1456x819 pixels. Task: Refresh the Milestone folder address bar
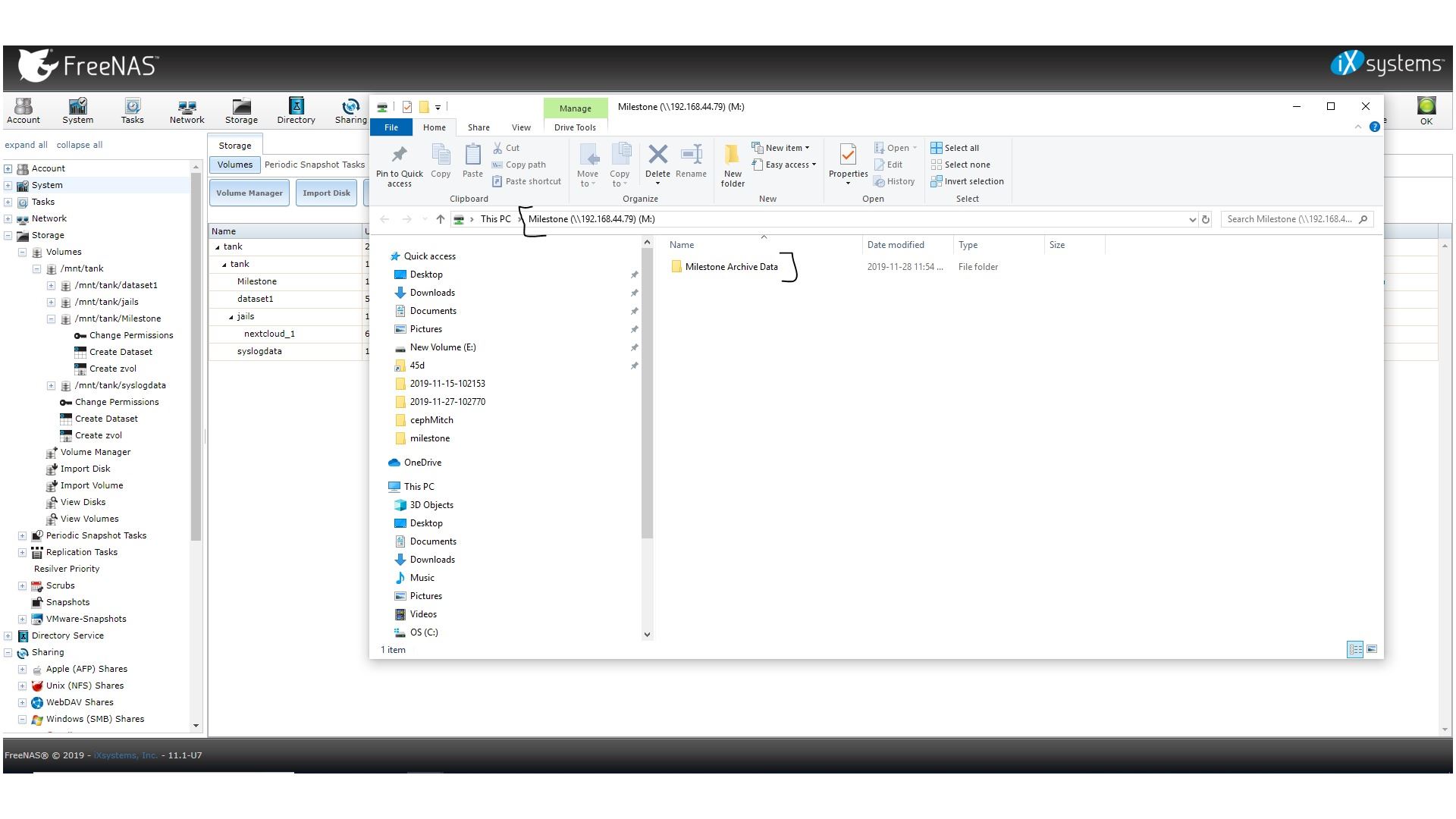pos(1206,219)
